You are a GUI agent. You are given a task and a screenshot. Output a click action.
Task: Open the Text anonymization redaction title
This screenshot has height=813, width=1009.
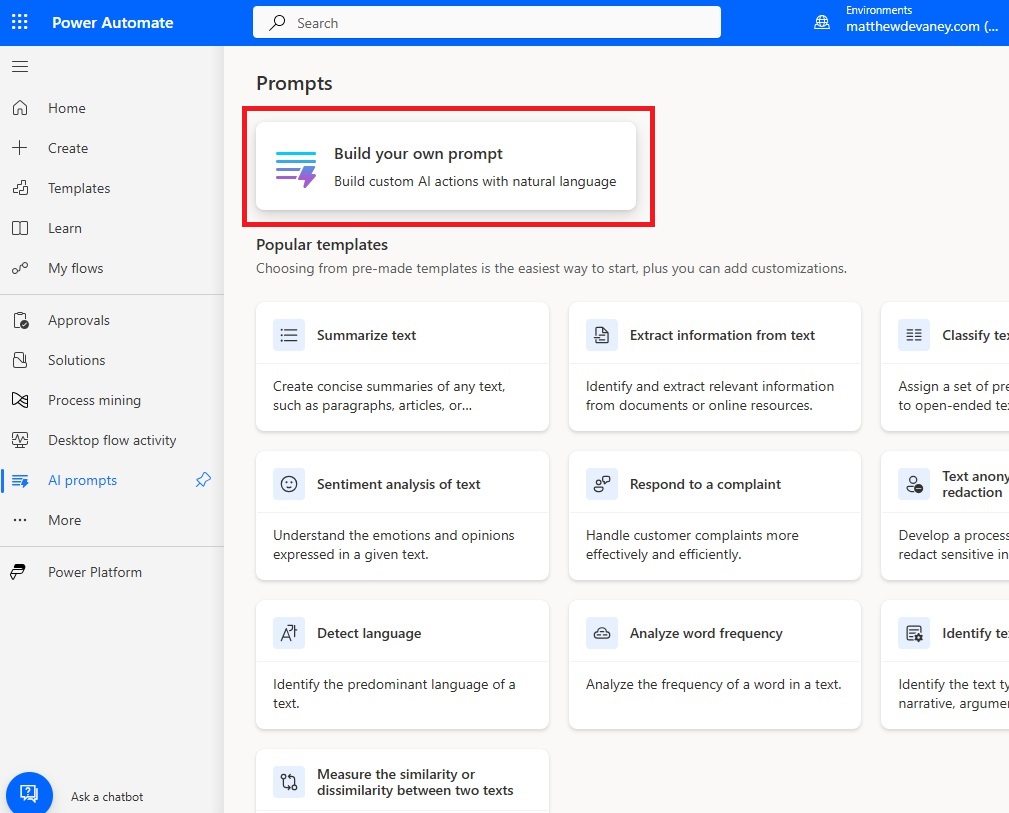[x=976, y=484]
